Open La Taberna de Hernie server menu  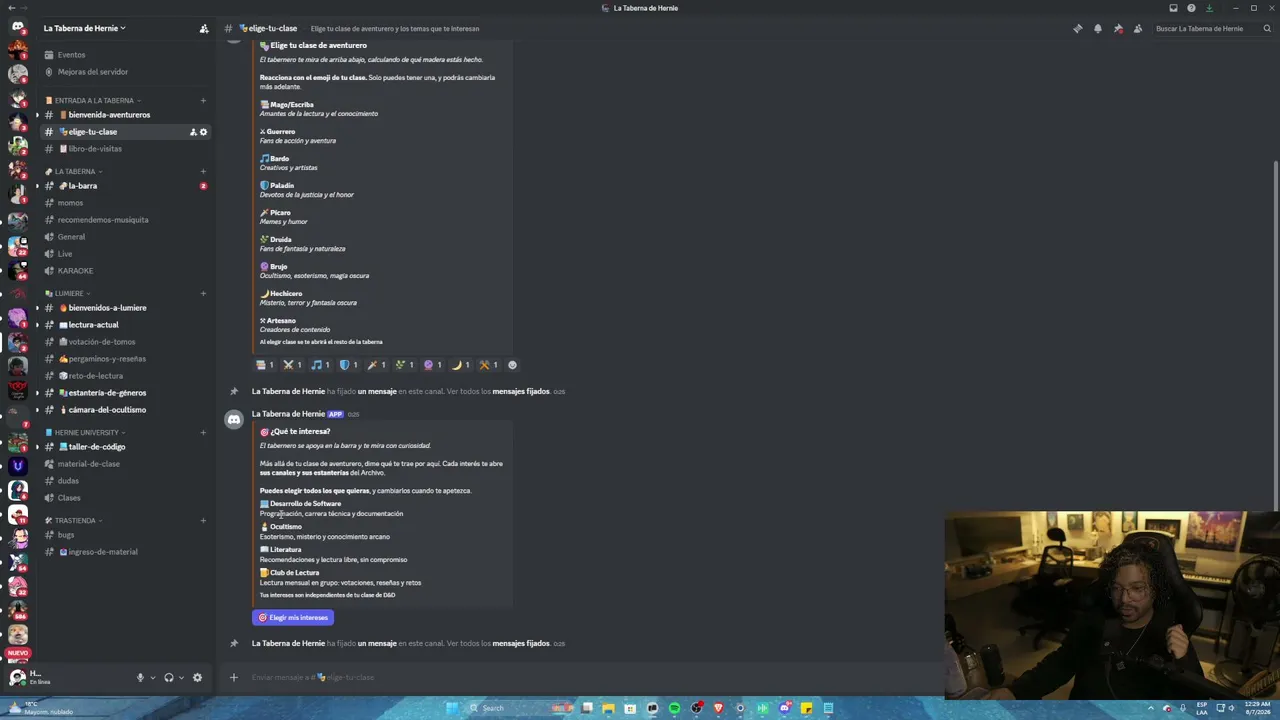click(x=85, y=28)
